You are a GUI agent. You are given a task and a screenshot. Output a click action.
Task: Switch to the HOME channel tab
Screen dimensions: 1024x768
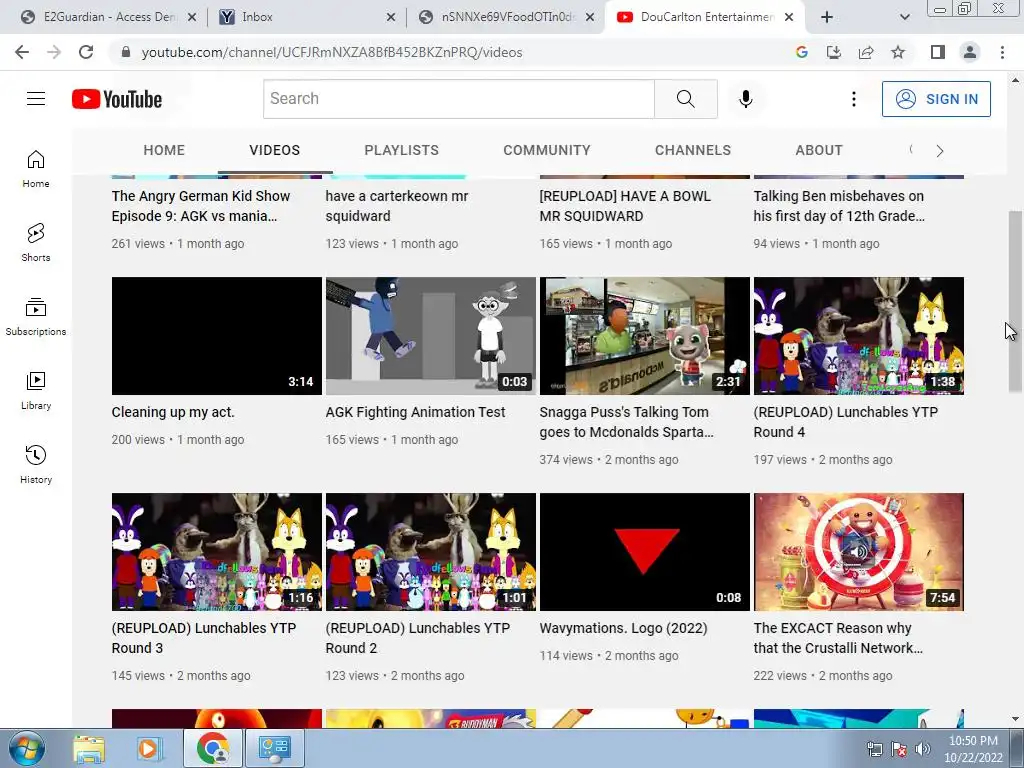[164, 150]
